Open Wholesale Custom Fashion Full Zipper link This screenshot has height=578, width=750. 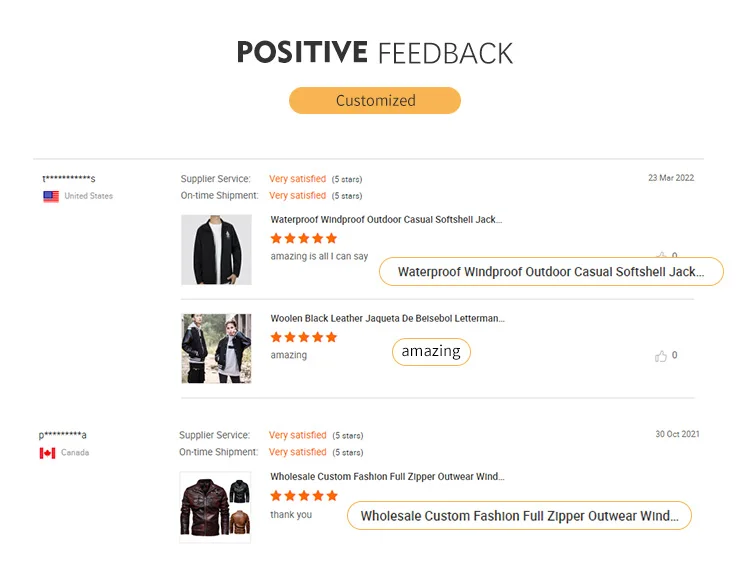(x=387, y=477)
